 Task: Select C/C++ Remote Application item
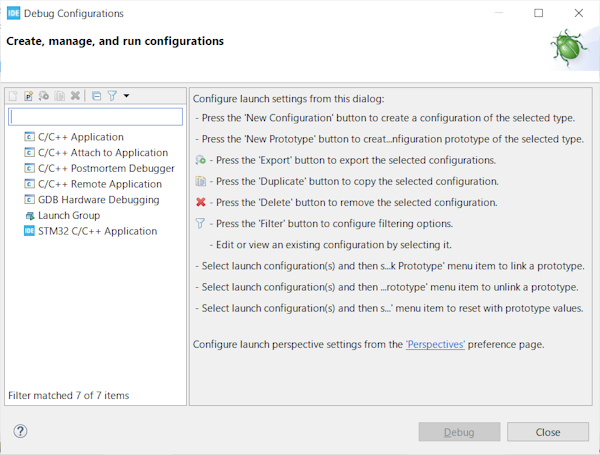tap(99, 184)
